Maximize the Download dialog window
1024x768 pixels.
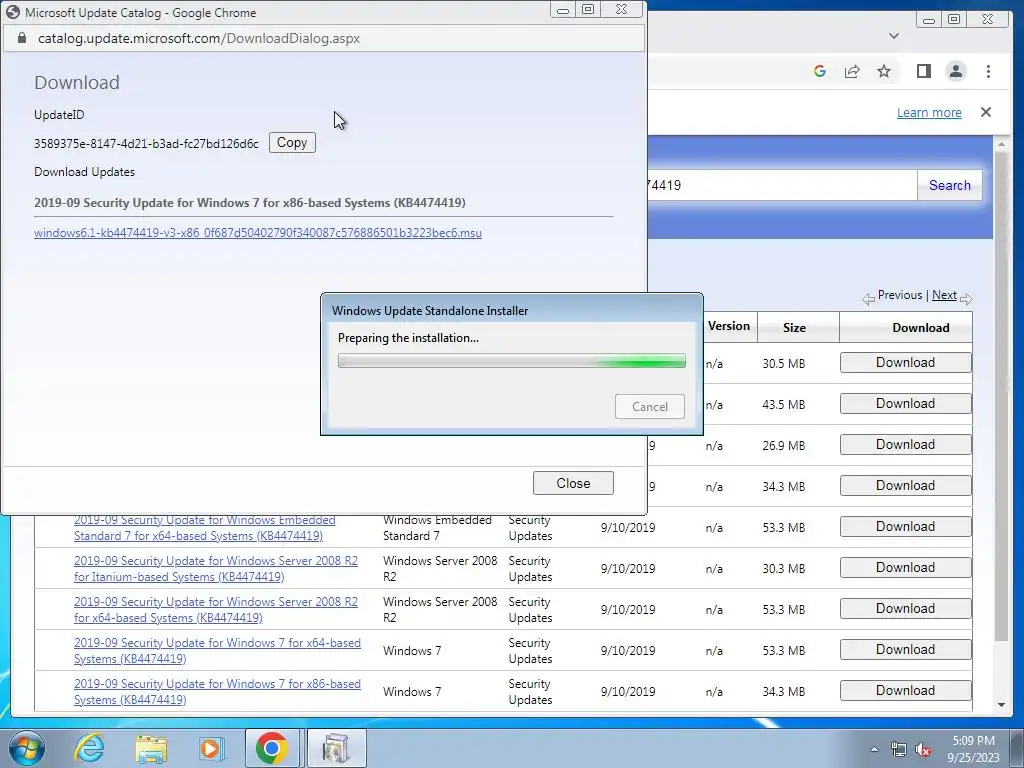(x=588, y=9)
